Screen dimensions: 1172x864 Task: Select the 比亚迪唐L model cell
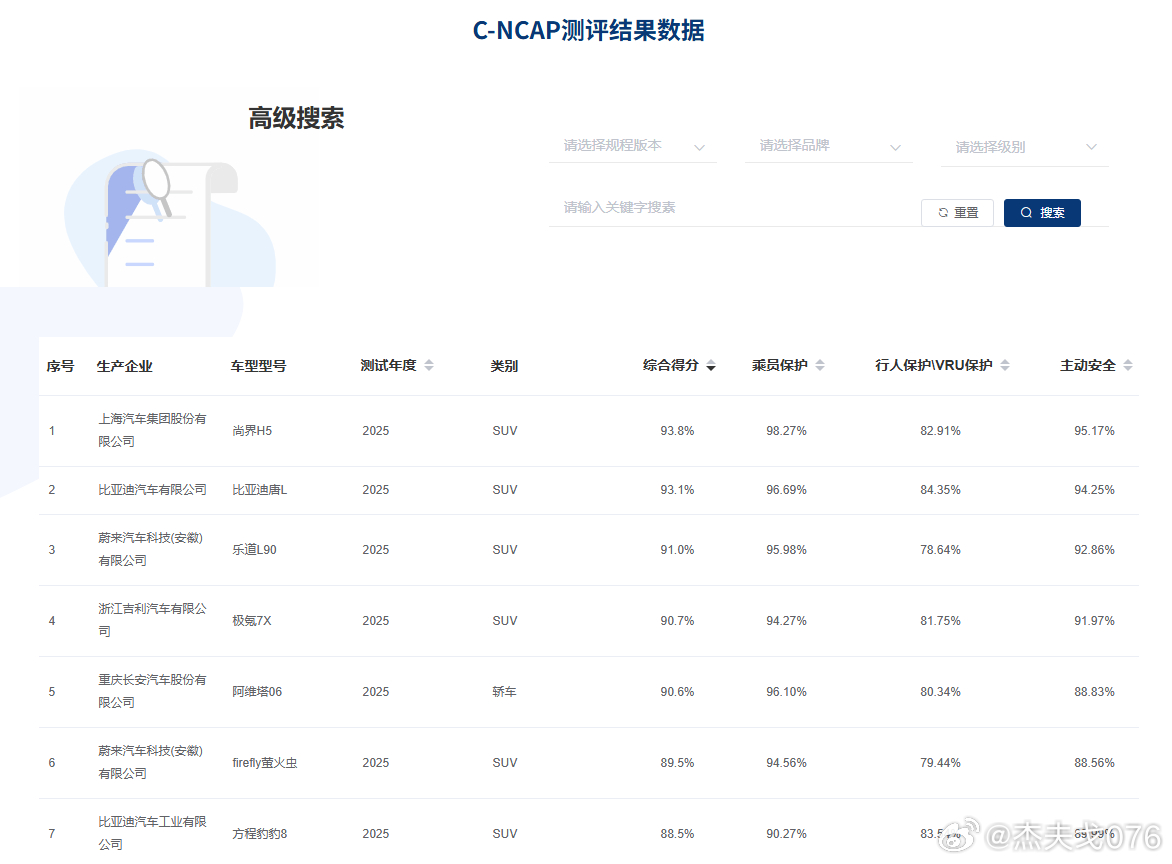pyautogui.click(x=259, y=490)
